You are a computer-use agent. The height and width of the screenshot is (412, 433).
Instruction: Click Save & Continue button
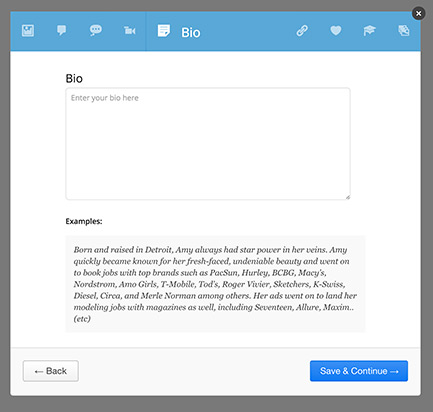(x=359, y=371)
